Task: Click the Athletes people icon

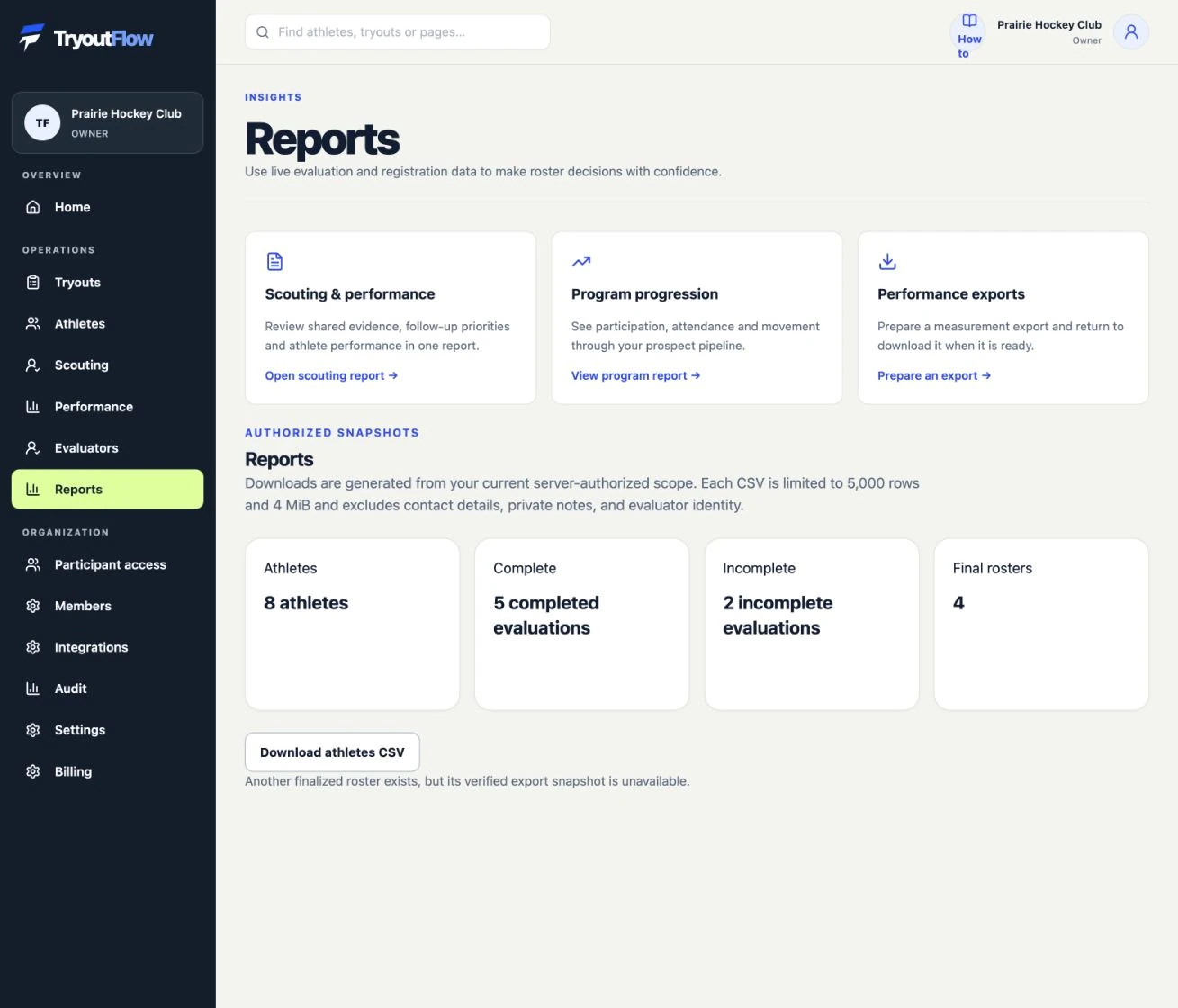Action: pyautogui.click(x=33, y=324)
